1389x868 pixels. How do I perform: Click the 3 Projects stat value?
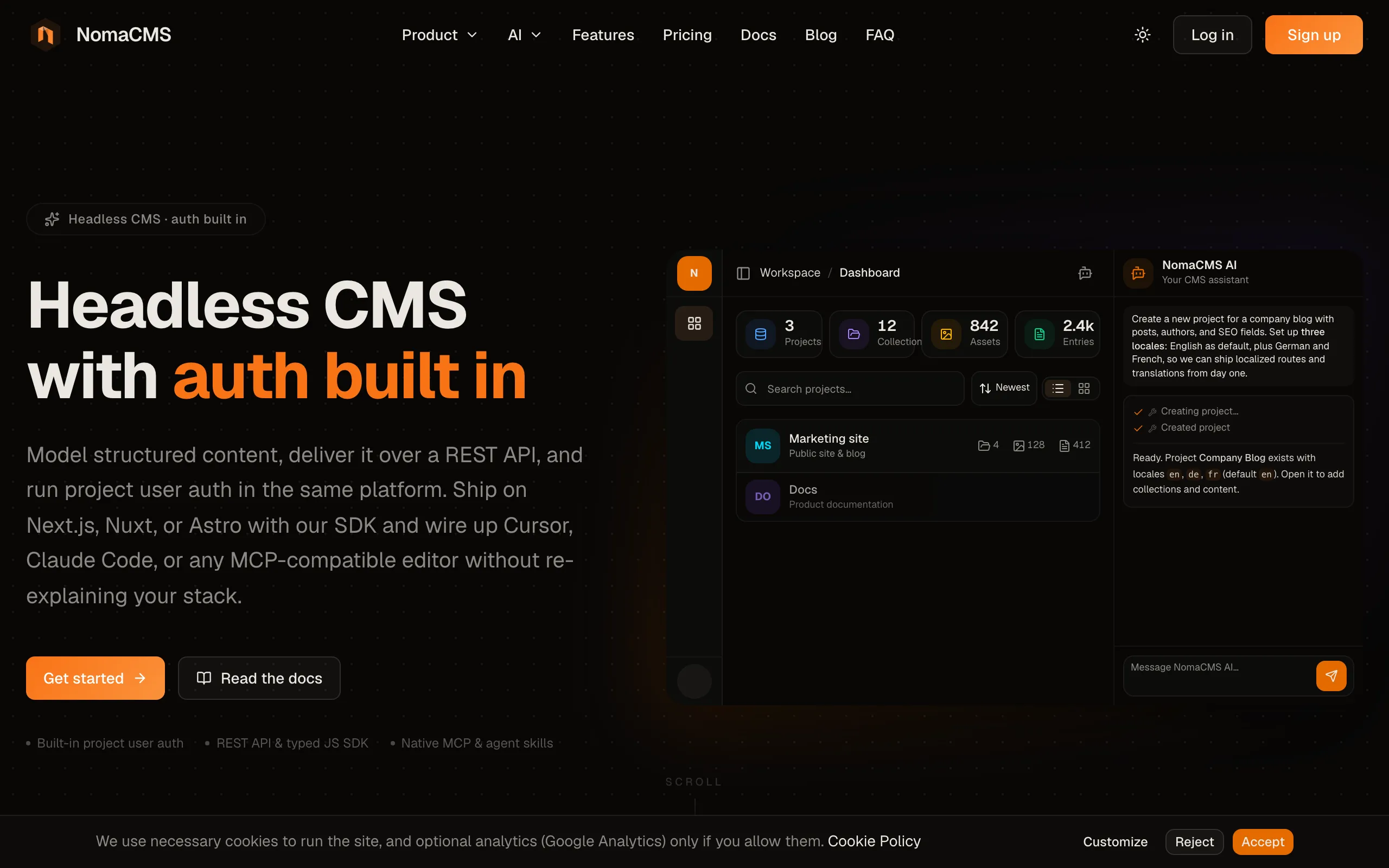coord(789,325)
